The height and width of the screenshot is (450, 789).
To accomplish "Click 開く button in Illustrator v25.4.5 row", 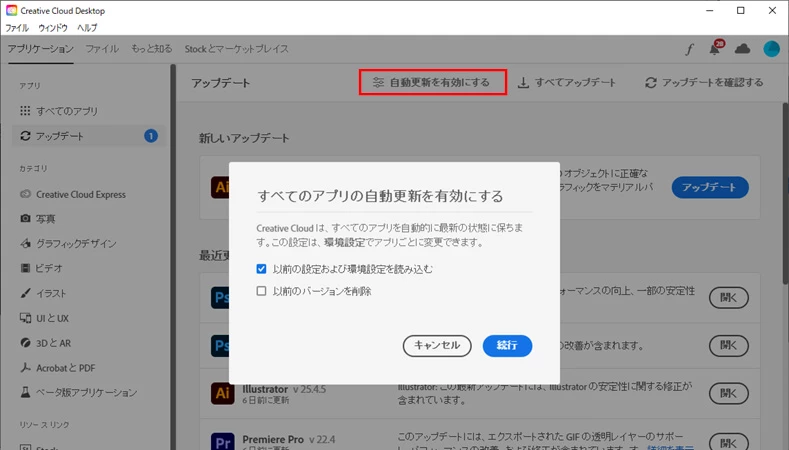I will pyautogui.click(x=729, y=393).
